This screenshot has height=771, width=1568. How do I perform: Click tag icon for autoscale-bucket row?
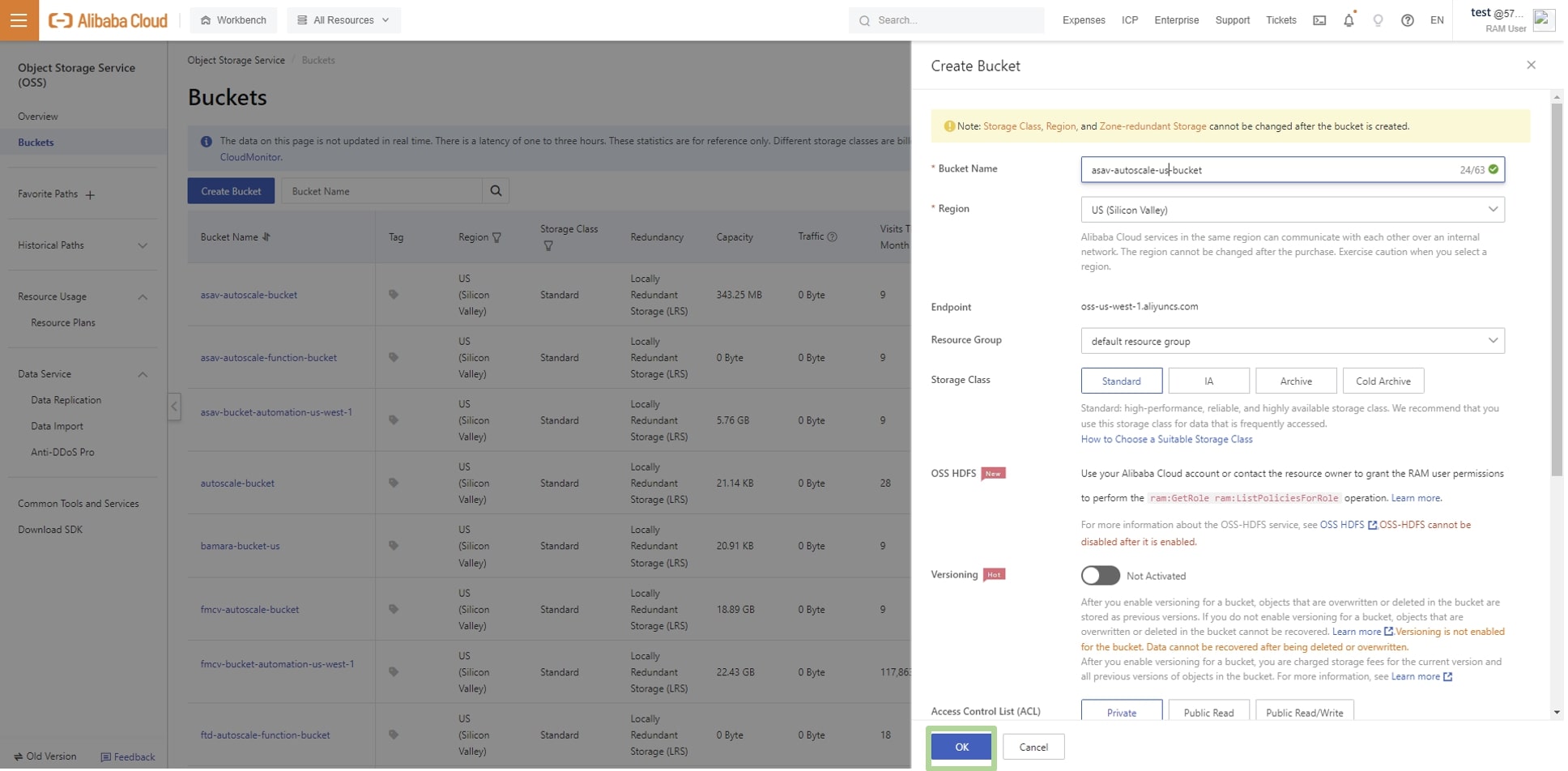394,483
